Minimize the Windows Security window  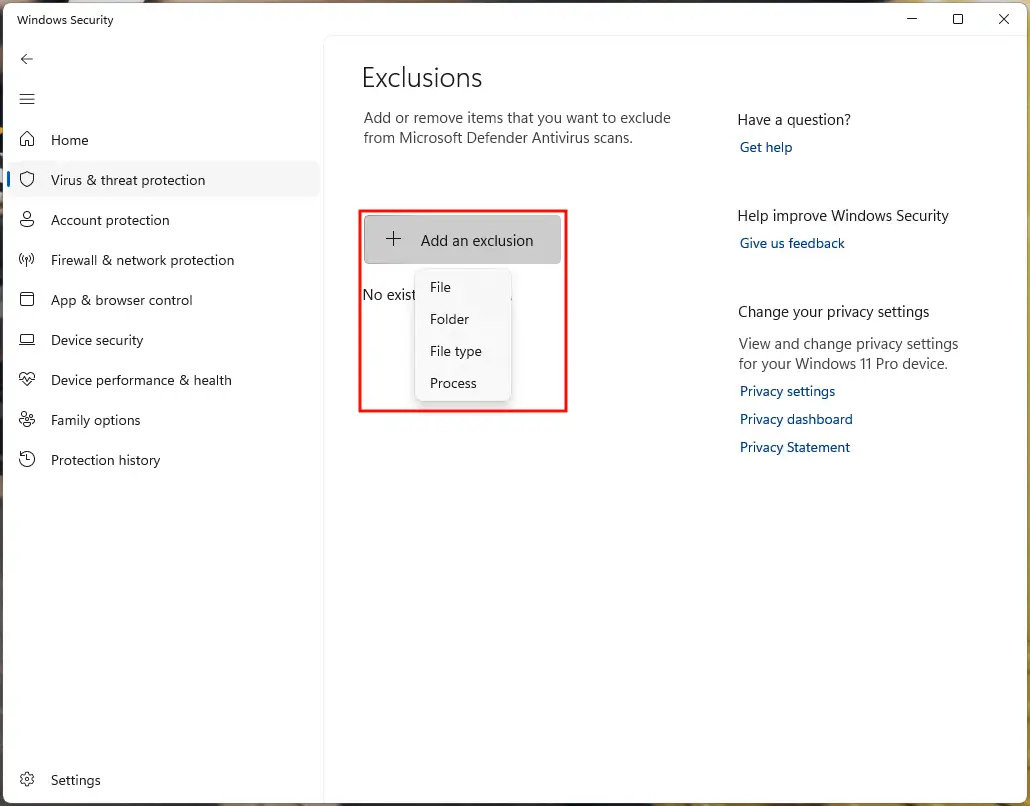tap(912, 19)
